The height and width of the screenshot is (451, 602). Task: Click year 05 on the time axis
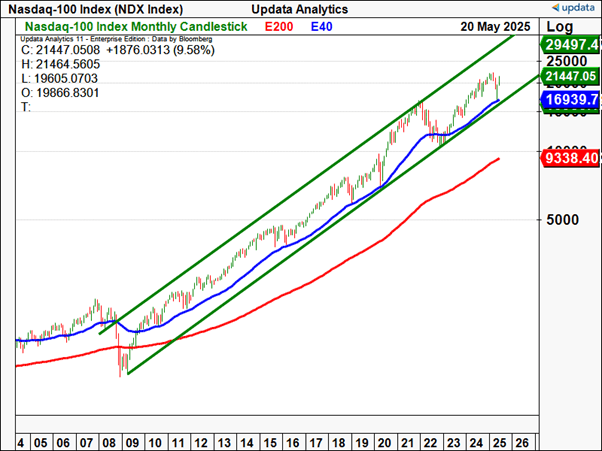tap(40, 443)
